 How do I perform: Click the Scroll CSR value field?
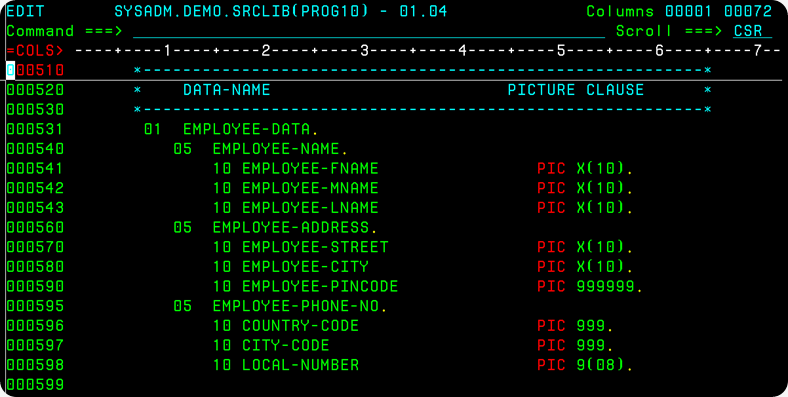752,31
